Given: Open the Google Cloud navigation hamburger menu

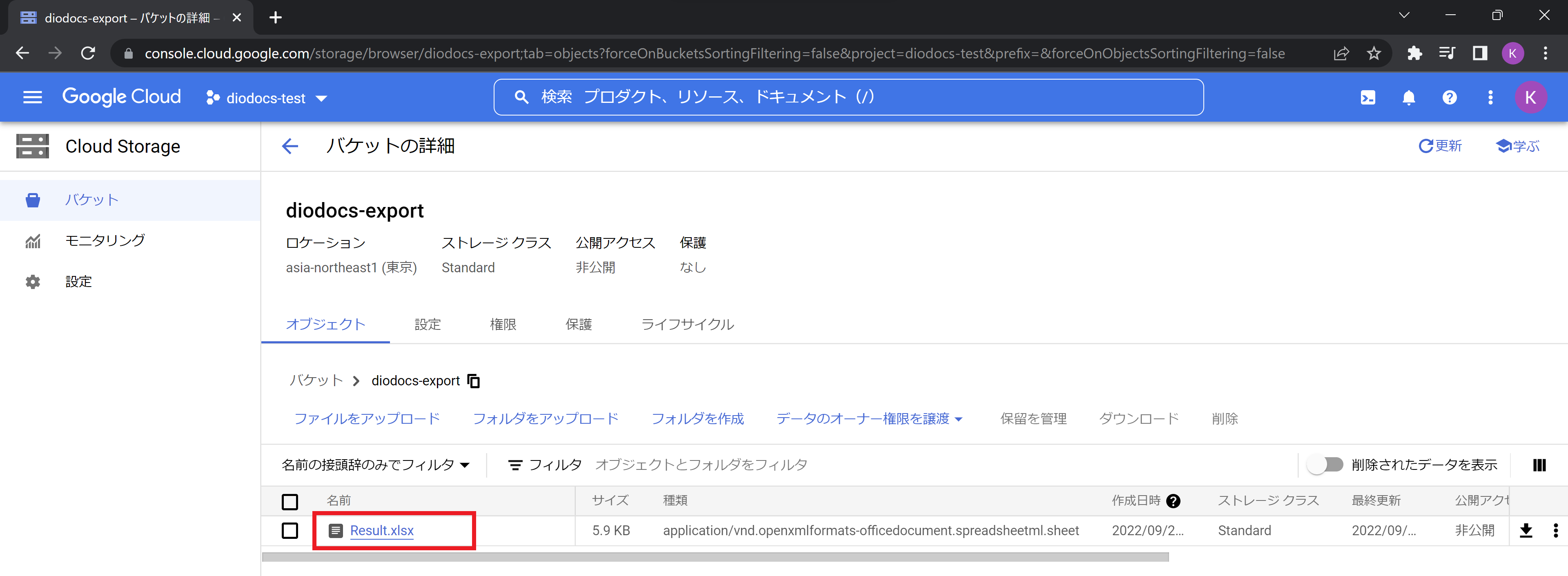Looking at the screenshot, I should coord(32,97).
